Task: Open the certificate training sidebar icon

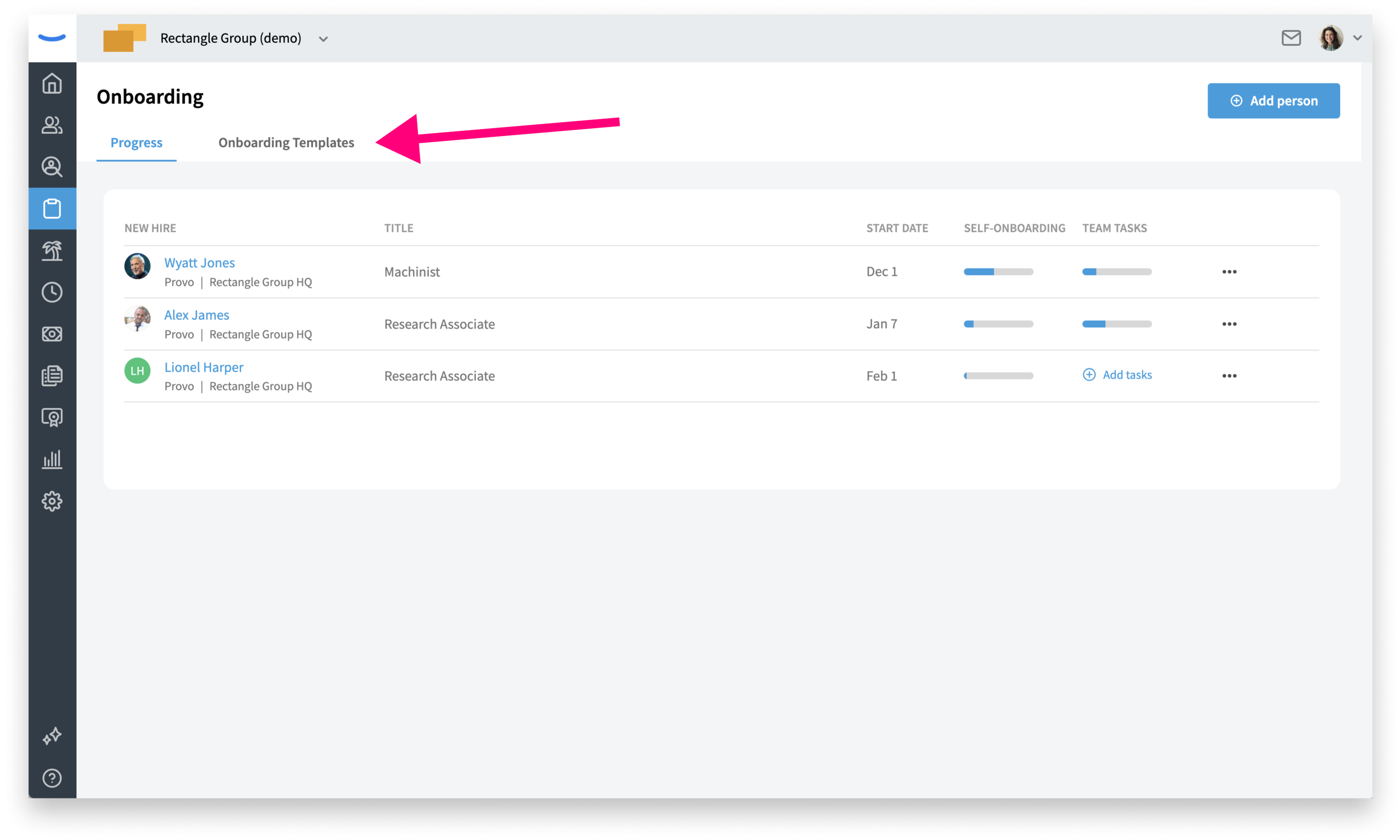Action: [52, 417]
